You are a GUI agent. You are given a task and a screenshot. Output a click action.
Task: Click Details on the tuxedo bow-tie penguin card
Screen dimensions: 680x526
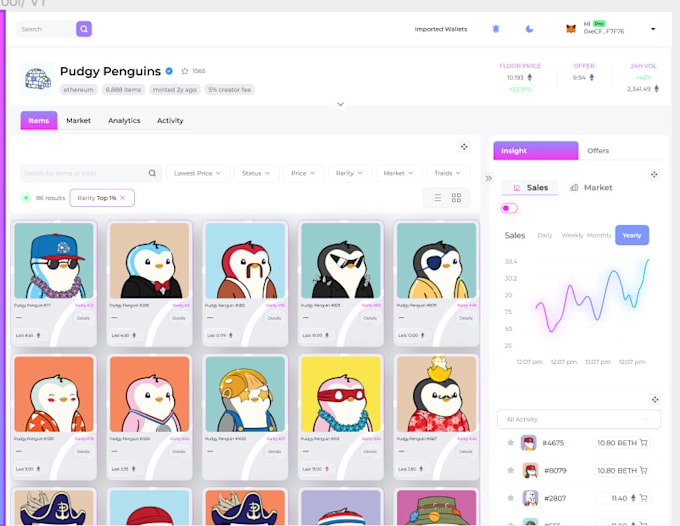[179, 318]
